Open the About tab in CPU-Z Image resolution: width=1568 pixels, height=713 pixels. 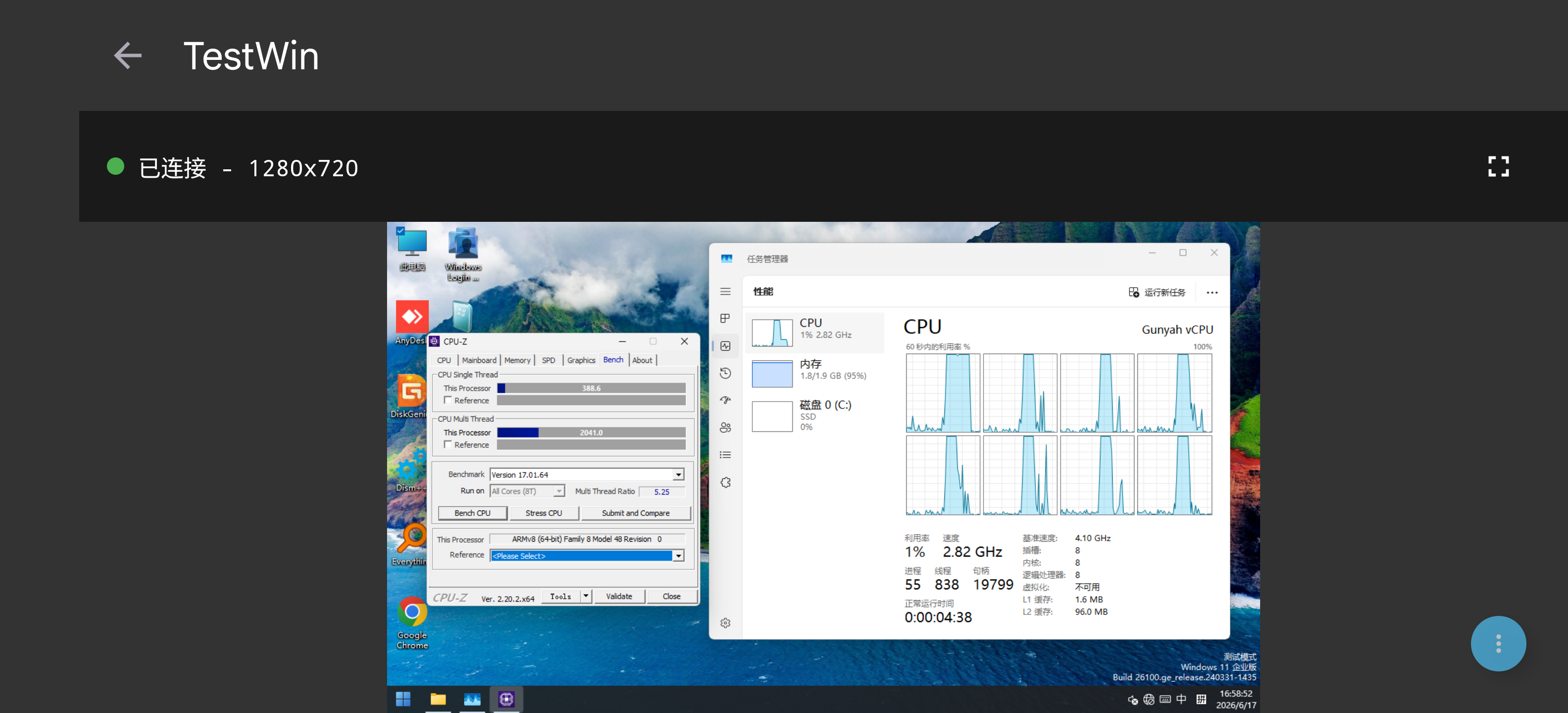point(642,360)
